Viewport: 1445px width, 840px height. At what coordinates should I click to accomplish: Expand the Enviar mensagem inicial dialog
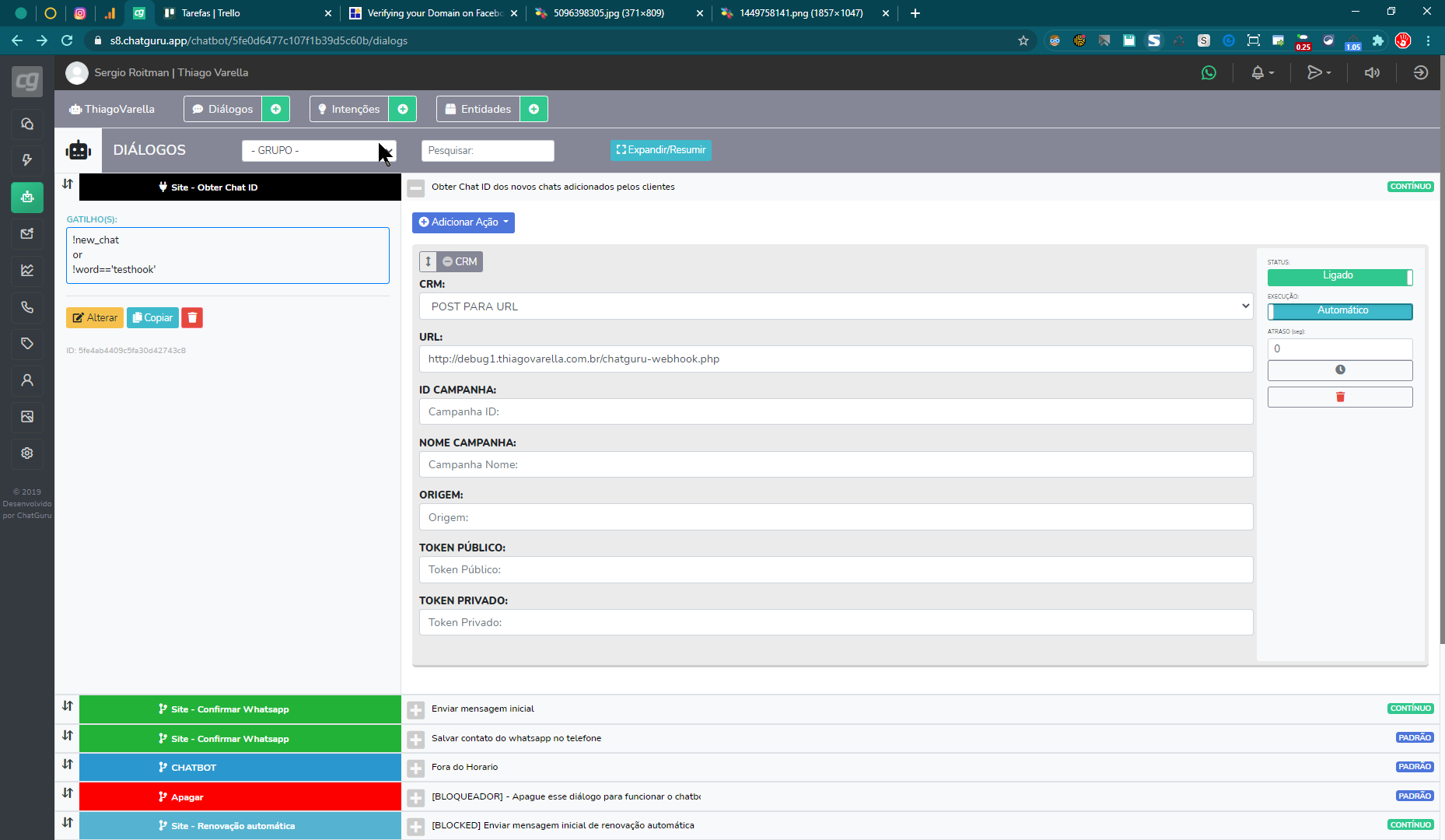click(x=416, y=710)
